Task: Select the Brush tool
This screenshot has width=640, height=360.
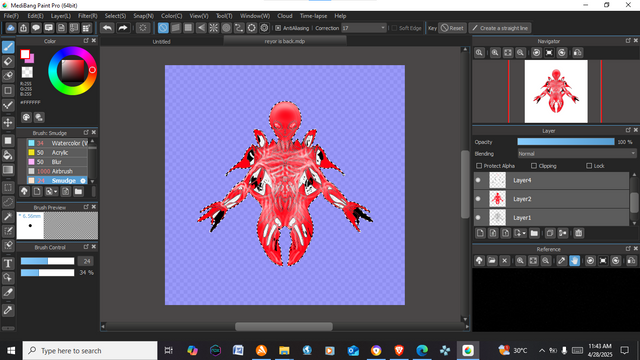Action: coord(8,47)
